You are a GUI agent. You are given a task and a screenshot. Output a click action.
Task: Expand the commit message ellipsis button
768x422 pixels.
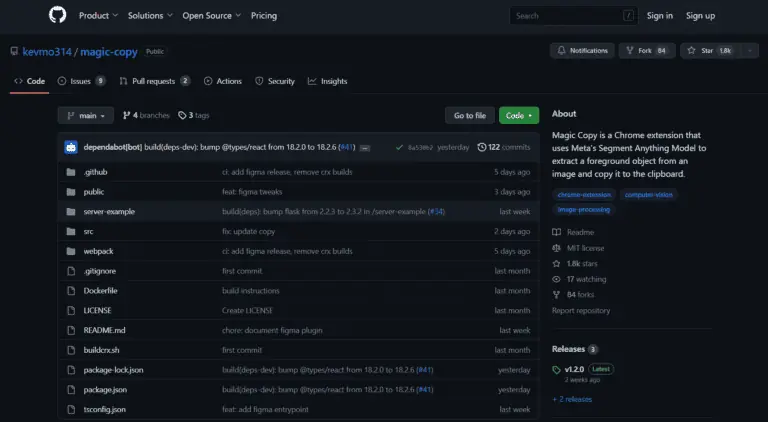[365, 148]
